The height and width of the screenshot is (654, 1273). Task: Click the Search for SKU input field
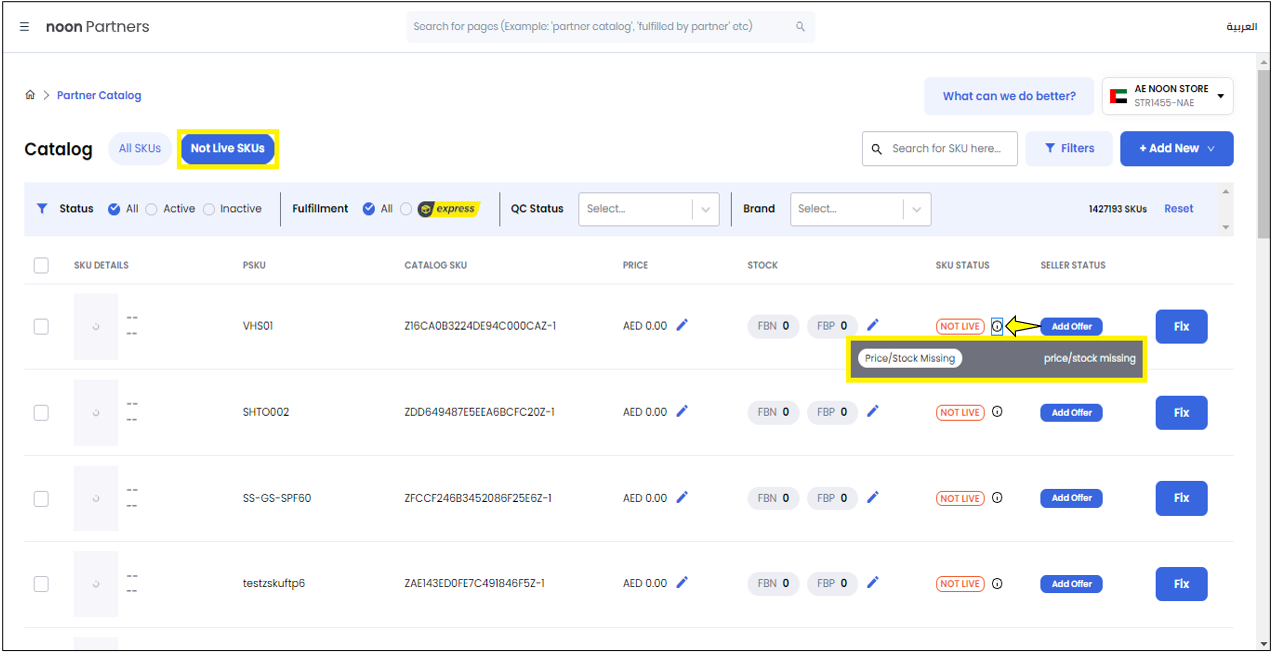coord(945,148)
